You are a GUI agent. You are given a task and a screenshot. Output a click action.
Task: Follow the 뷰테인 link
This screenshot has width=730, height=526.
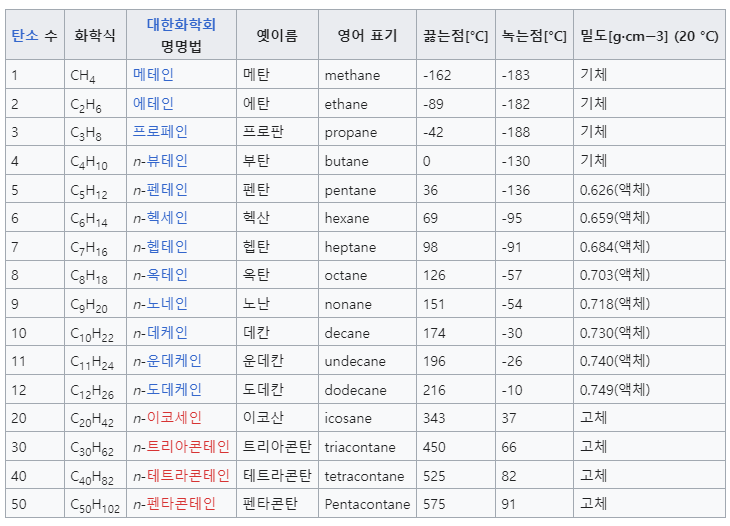(167, 161)
